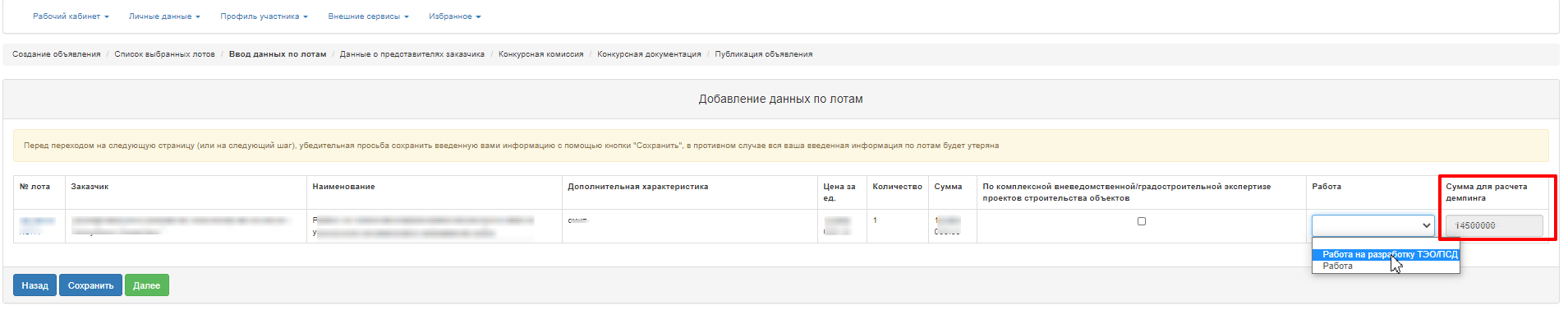Pick the plain Работа option
The image size is (1568, 329).
[x=1337, y=266]
